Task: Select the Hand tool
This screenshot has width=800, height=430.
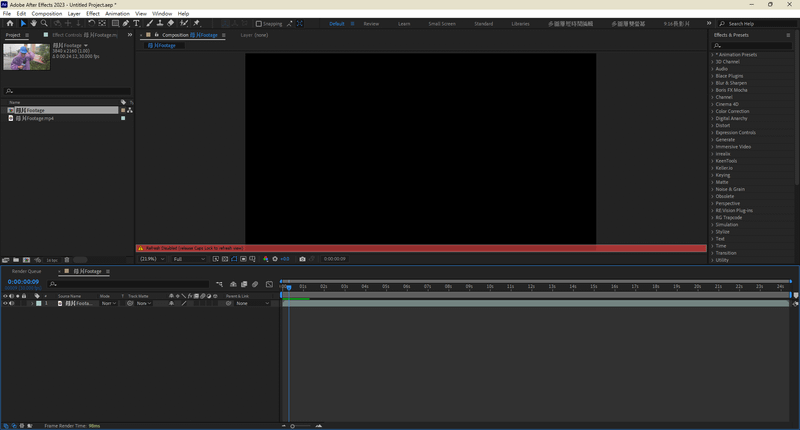Action: (x=33, y=23)
